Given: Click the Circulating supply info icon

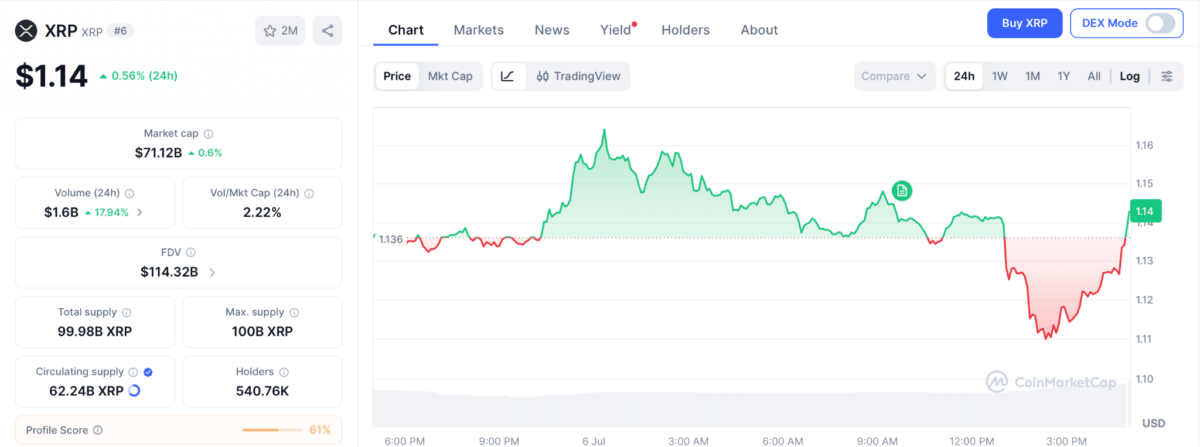Looking at the screenshot, I should (135, 372).
